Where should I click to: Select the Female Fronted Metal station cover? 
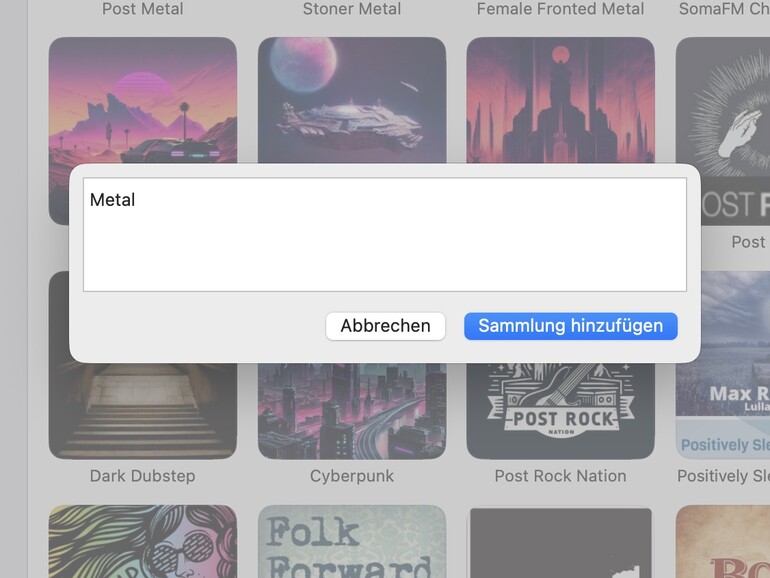pyautogui.click(x=561, y=100)
